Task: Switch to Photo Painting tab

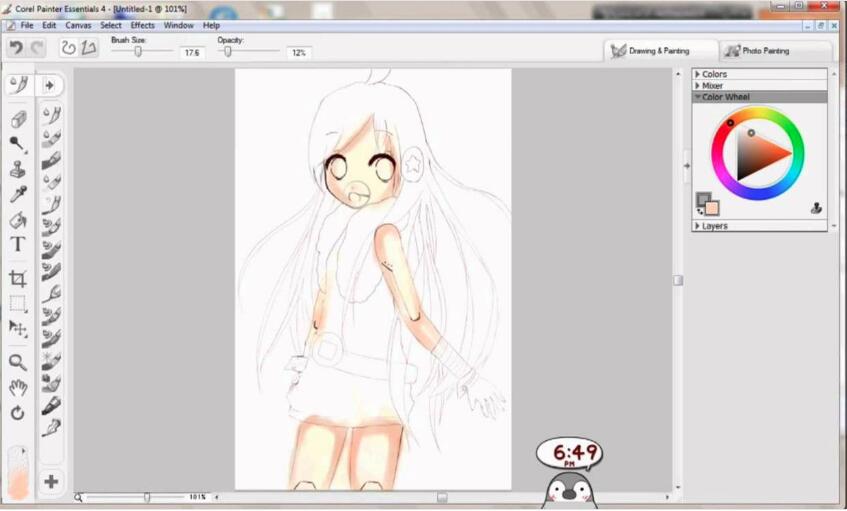Action: click(x=765, y=50)
